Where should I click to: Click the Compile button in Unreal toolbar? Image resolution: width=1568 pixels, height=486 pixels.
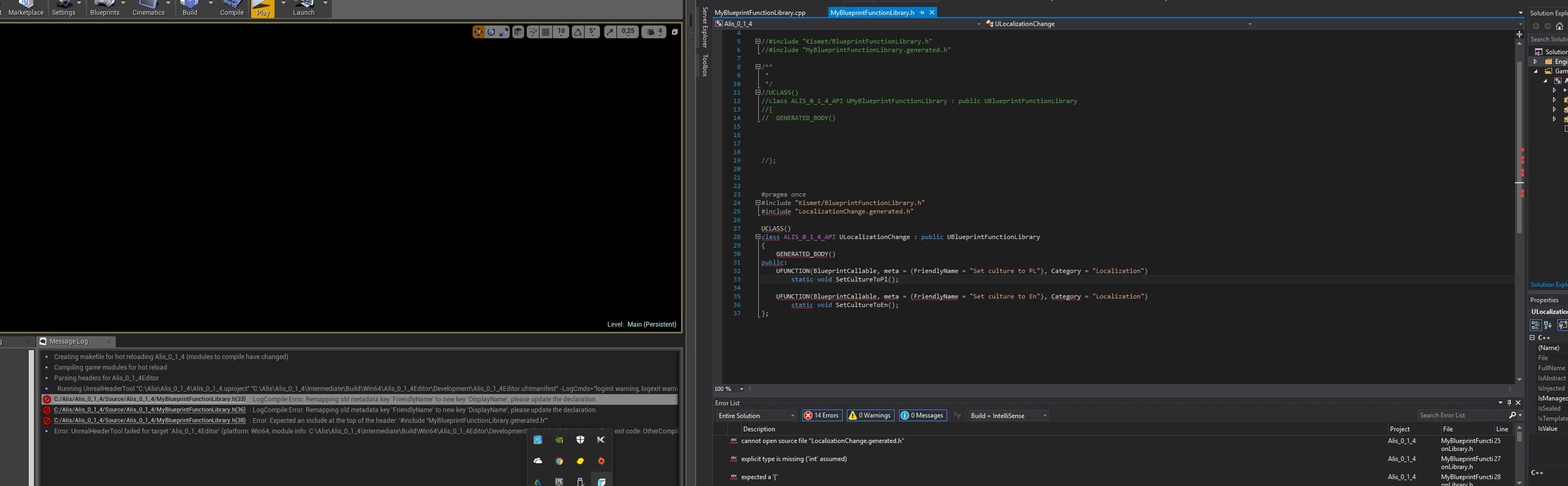[232, 8]
